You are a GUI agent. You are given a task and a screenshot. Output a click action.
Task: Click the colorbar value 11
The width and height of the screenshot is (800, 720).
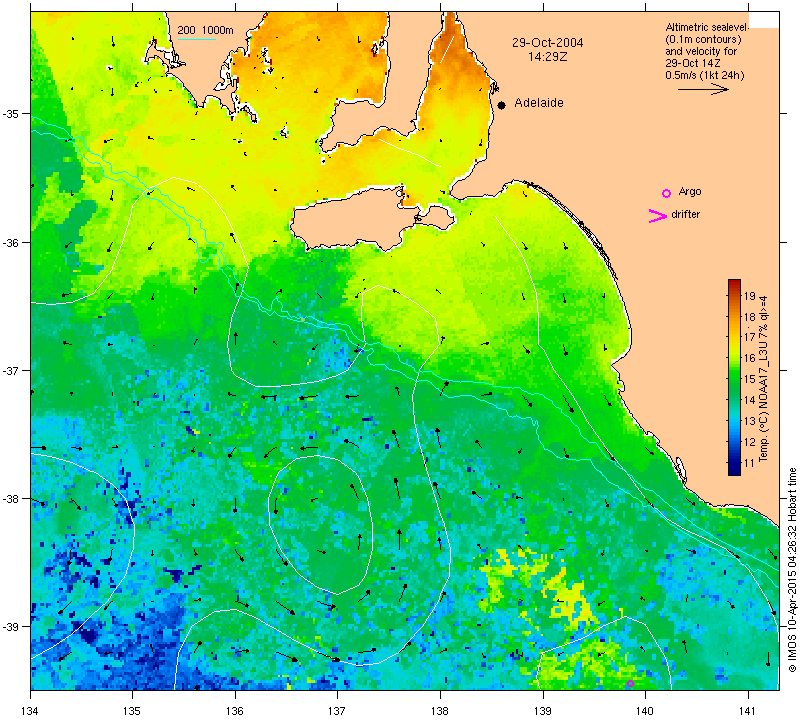click(x=749, y=463)
